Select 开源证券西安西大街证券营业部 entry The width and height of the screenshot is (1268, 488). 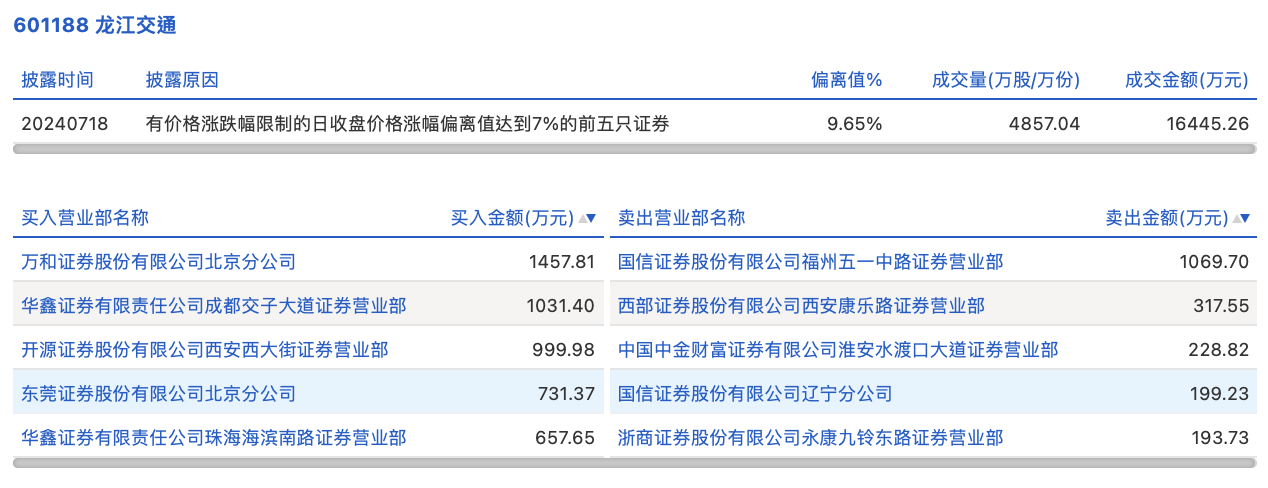(x=205, y=350)
